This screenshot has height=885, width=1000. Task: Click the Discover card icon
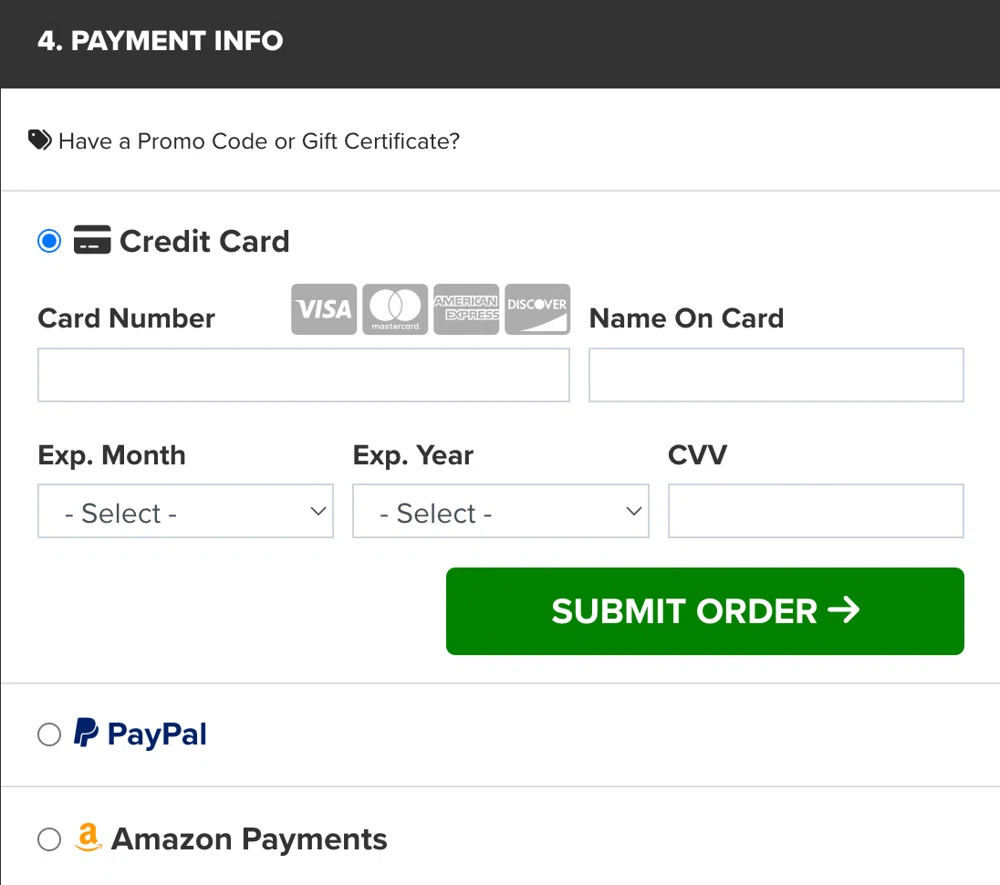click(537, 309)
